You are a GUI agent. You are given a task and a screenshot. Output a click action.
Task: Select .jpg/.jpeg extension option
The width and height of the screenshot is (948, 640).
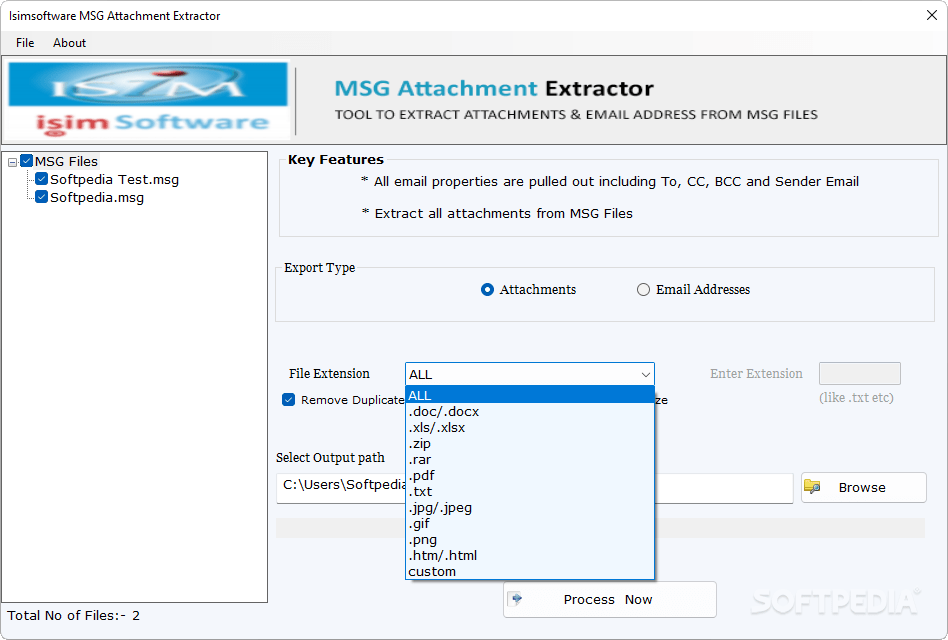click(530, 508)
